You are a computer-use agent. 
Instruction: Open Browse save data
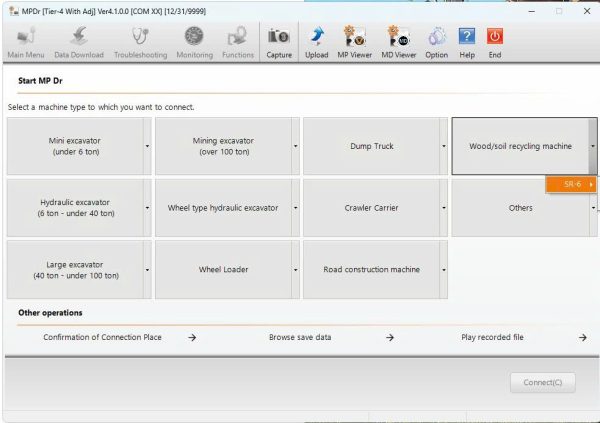pyautogui.click(x=331, y=337)
